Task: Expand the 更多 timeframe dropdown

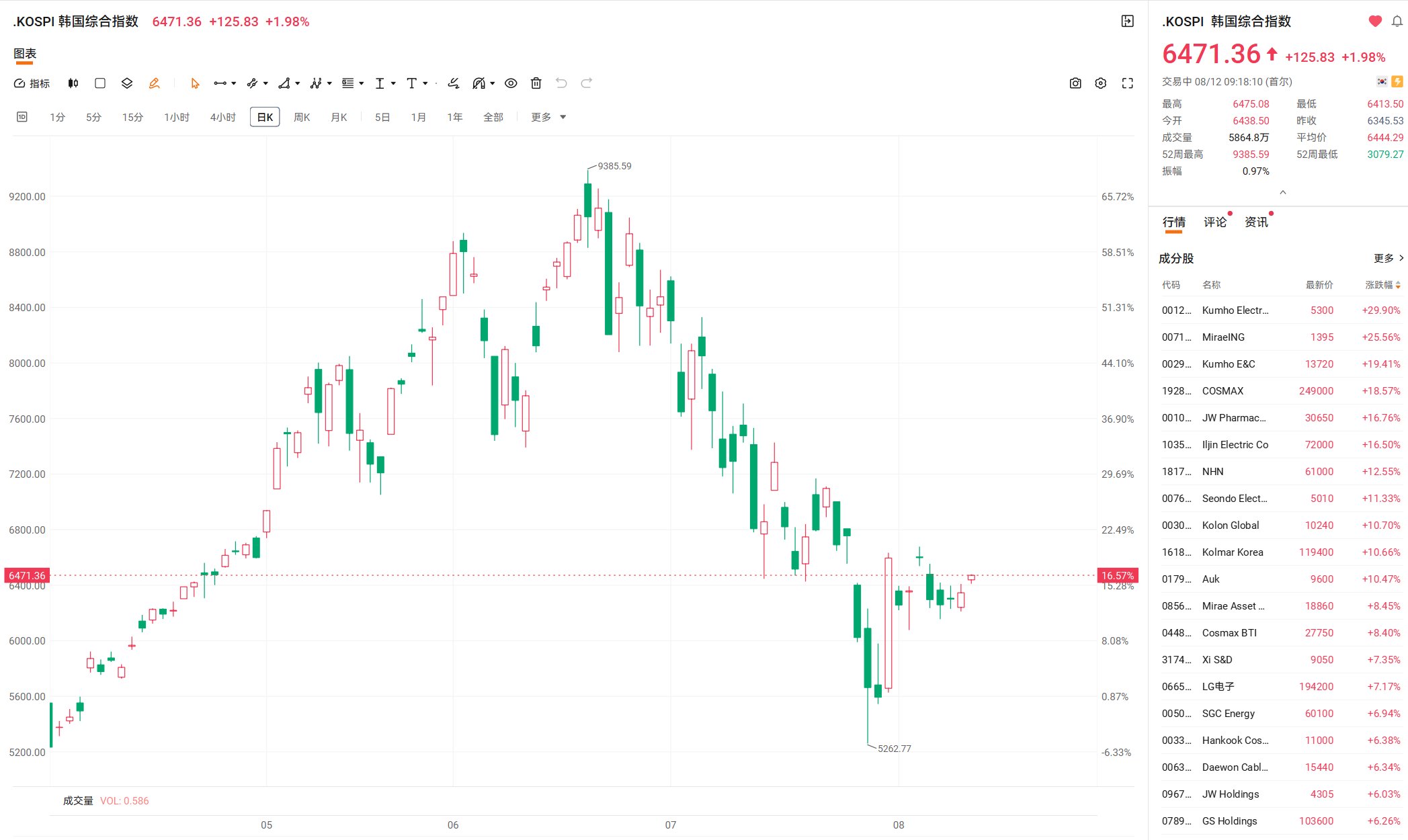Action: coord(548,117)
